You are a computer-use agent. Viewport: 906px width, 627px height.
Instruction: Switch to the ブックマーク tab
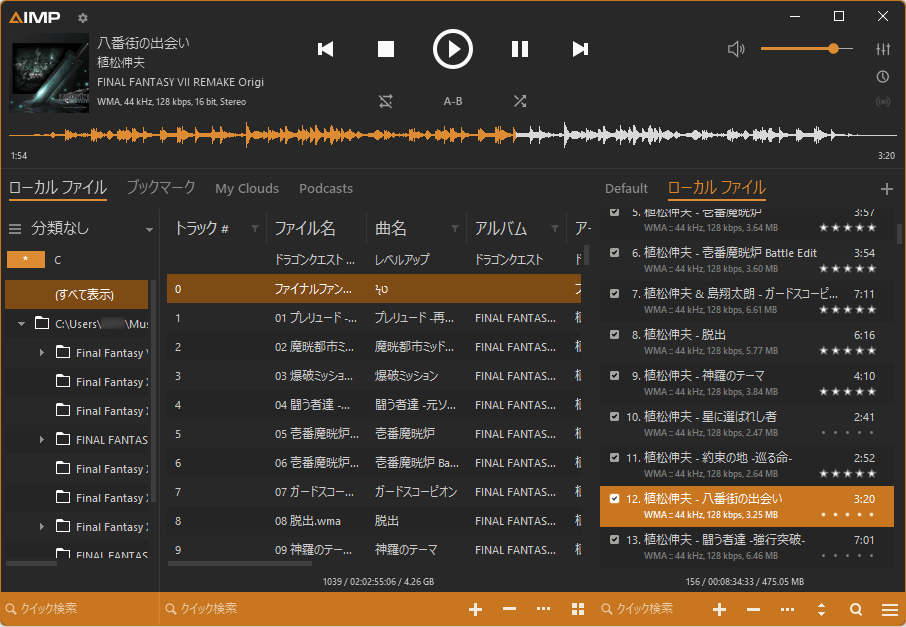click(x=161, y=188)
